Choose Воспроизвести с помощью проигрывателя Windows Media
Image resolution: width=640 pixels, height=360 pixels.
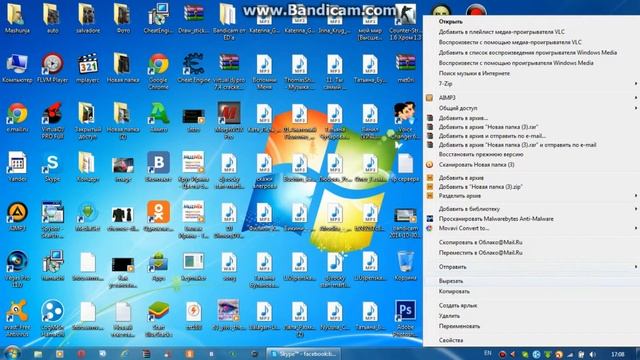[x=531, y=63]
